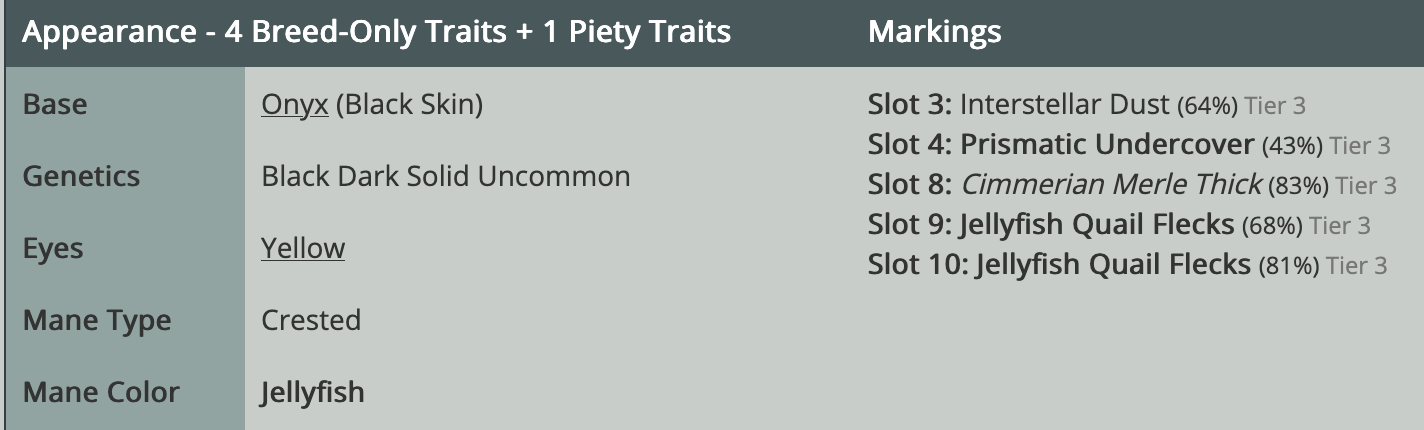This screenshot has height=430, width=1424.
Task: Click the (Black Skin) text beside Onyx
Action: click(409, 105)
